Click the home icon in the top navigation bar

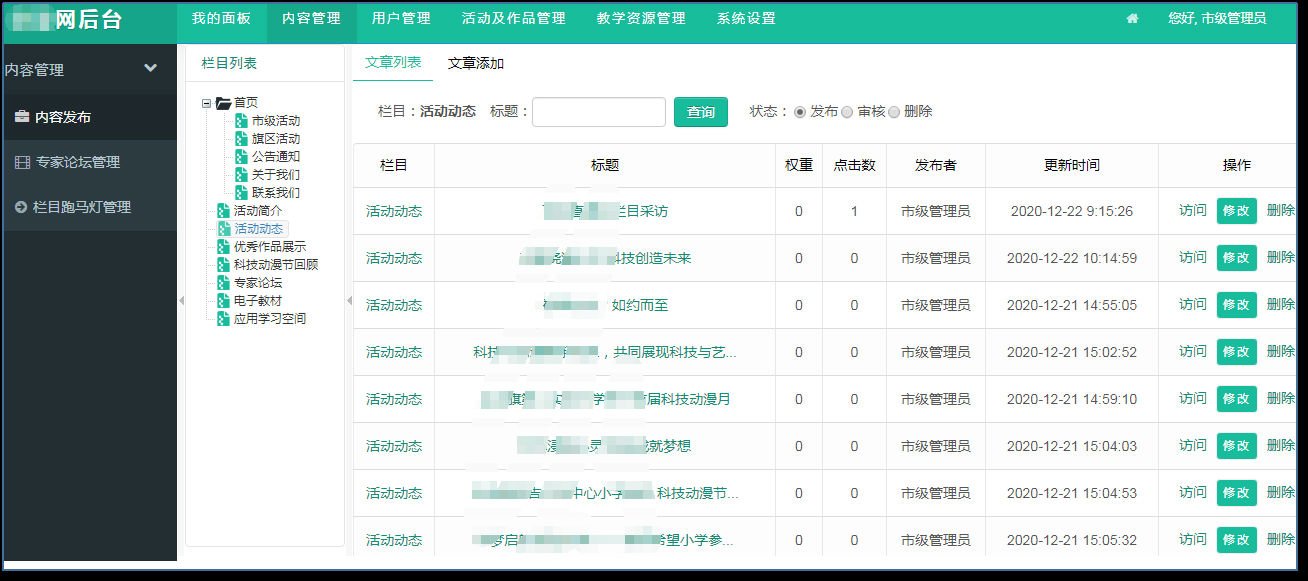click(x=1132, y=17)
